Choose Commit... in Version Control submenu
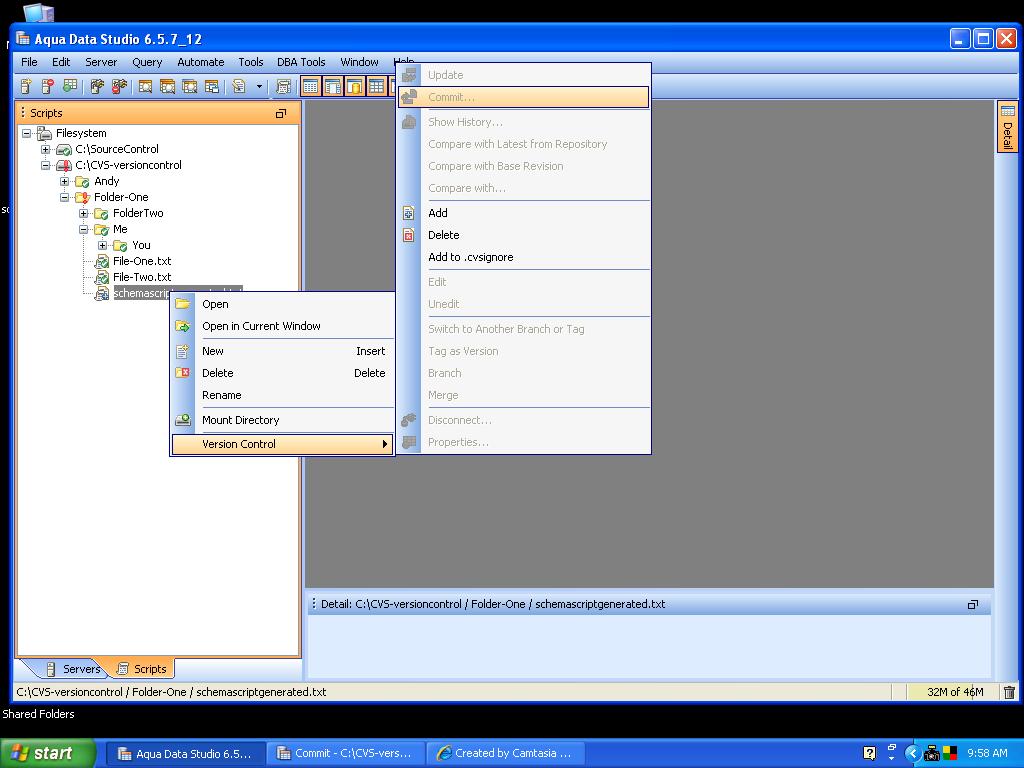This screenshot has height=768, width=1024. pyautogui.click(x=523, y=97)
